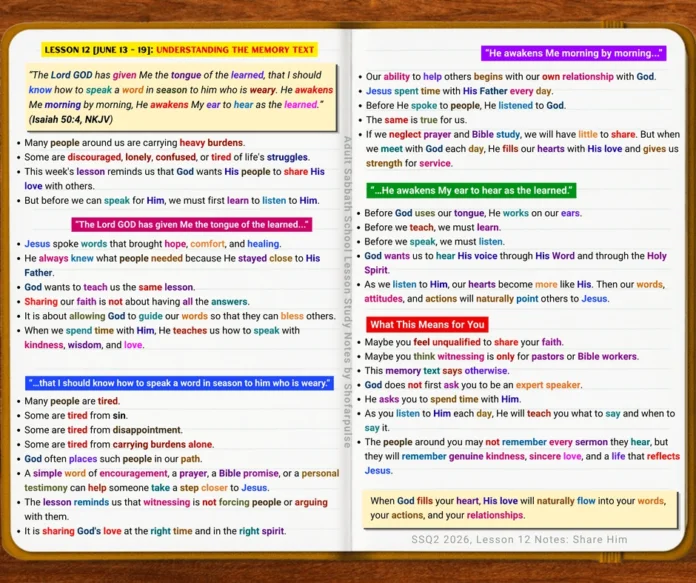Select 'Sharing our faith is not about having all the answers.'
The width and height of the screenshot is (696, 583).
(x=137, y=301)
